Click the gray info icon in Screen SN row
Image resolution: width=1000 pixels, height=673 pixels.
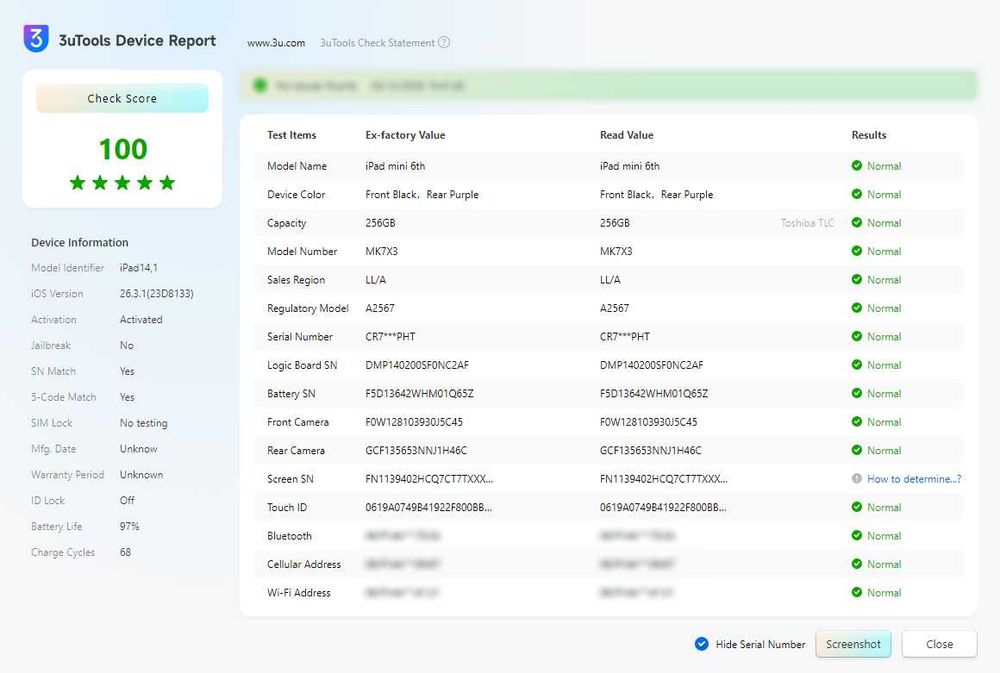[x=857, y=478]
